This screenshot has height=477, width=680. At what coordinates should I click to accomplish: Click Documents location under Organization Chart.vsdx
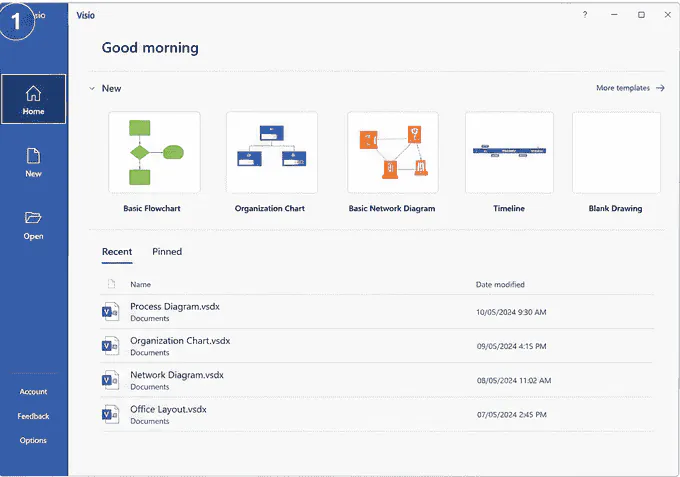click(150, 353)
